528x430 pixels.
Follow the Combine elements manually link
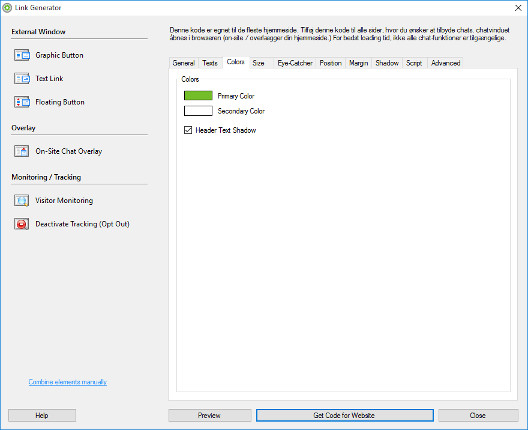coord(68,382)
